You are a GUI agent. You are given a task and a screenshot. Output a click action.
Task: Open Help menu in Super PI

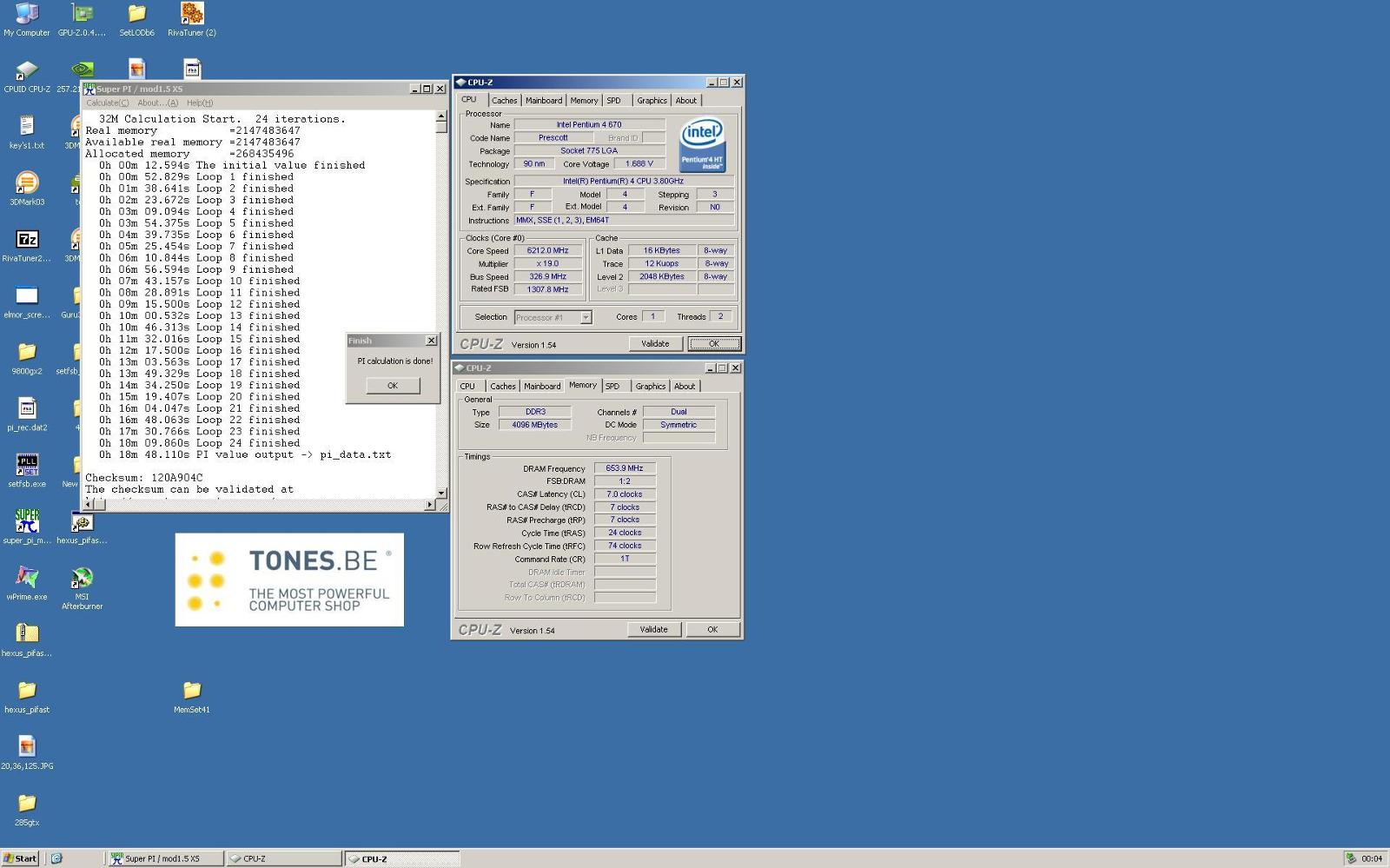200,103
